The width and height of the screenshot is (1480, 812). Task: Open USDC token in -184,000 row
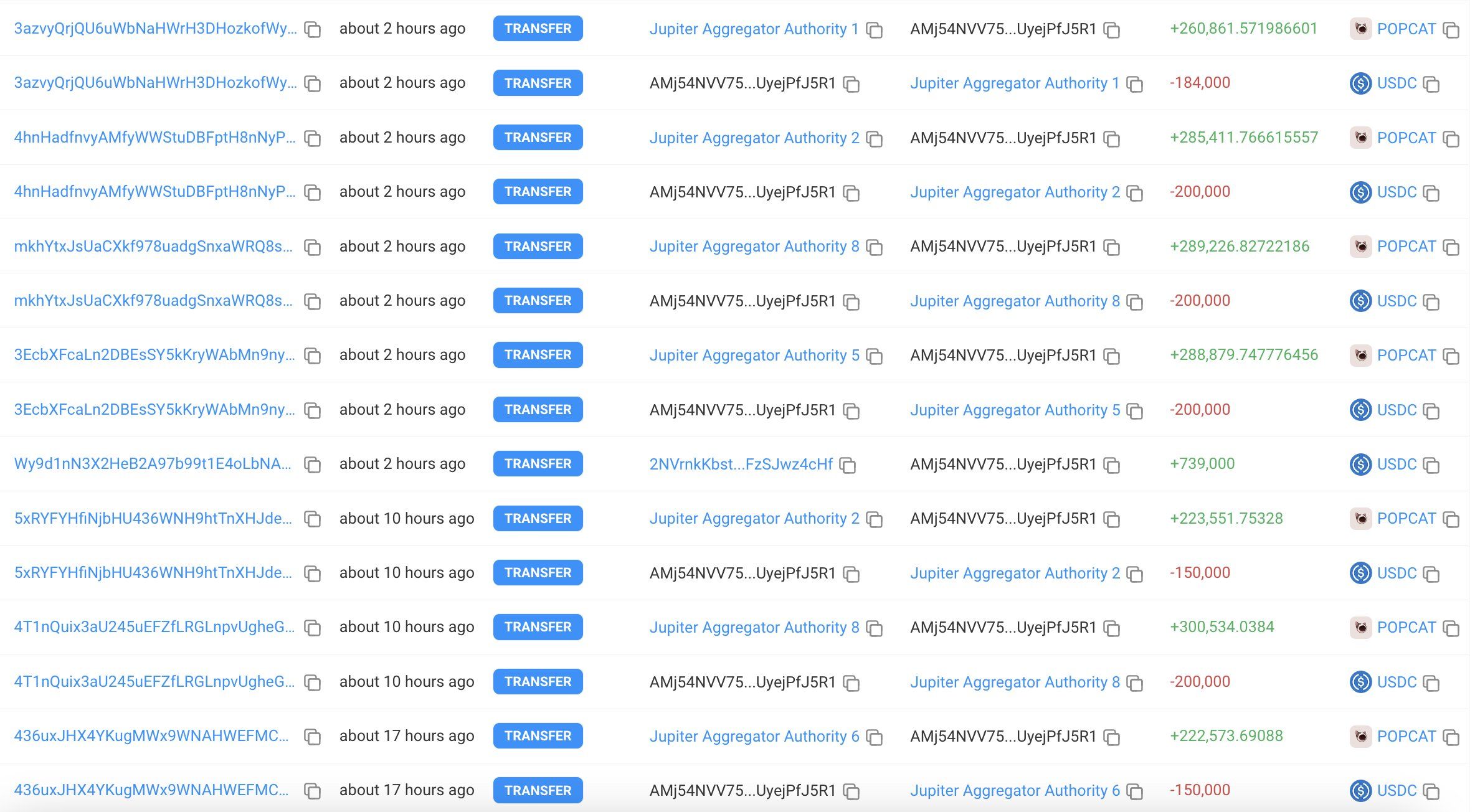pyautogui.click(x=1397, y=83)
